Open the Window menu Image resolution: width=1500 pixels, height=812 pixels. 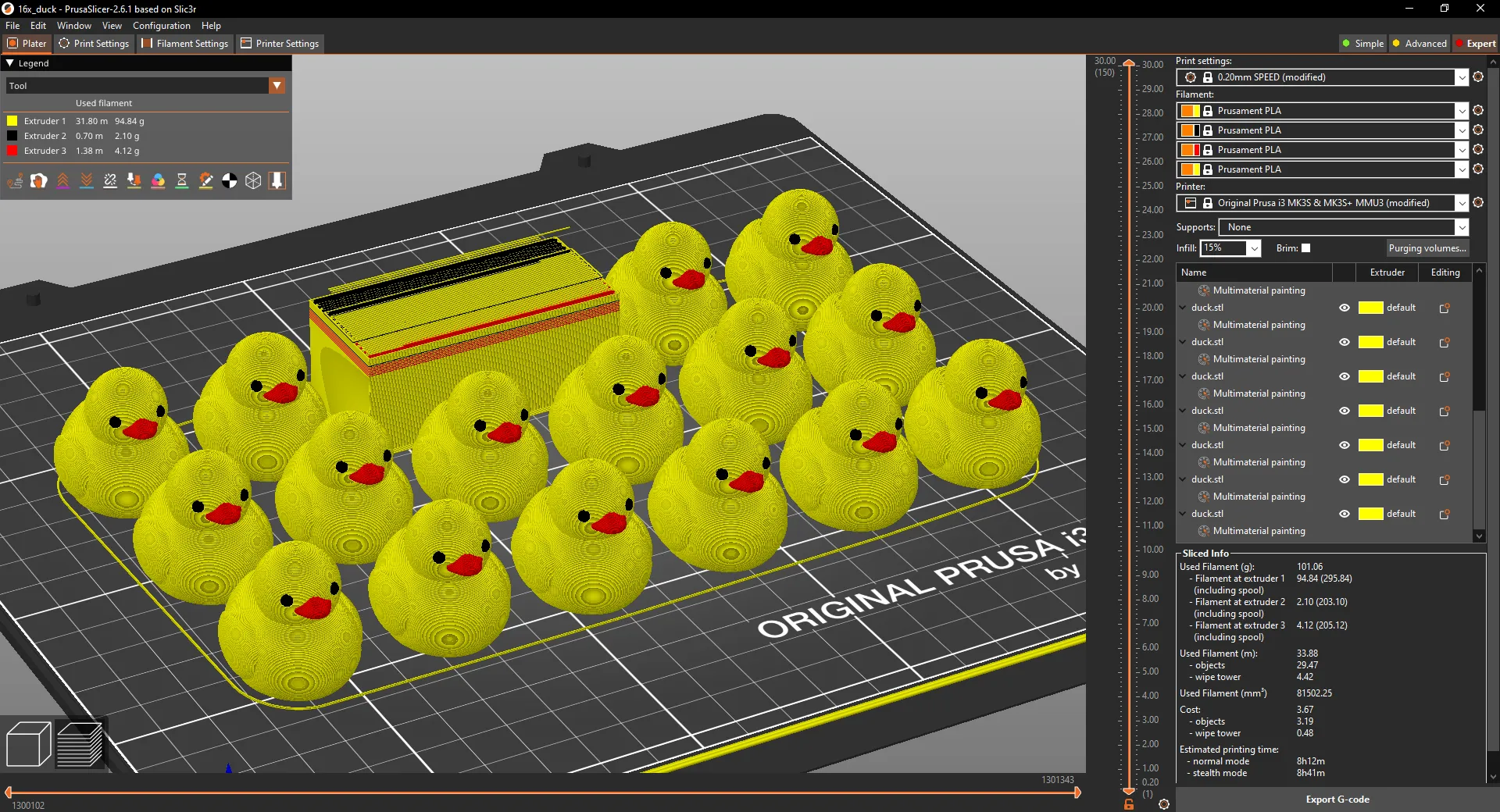tap(74, 26)
